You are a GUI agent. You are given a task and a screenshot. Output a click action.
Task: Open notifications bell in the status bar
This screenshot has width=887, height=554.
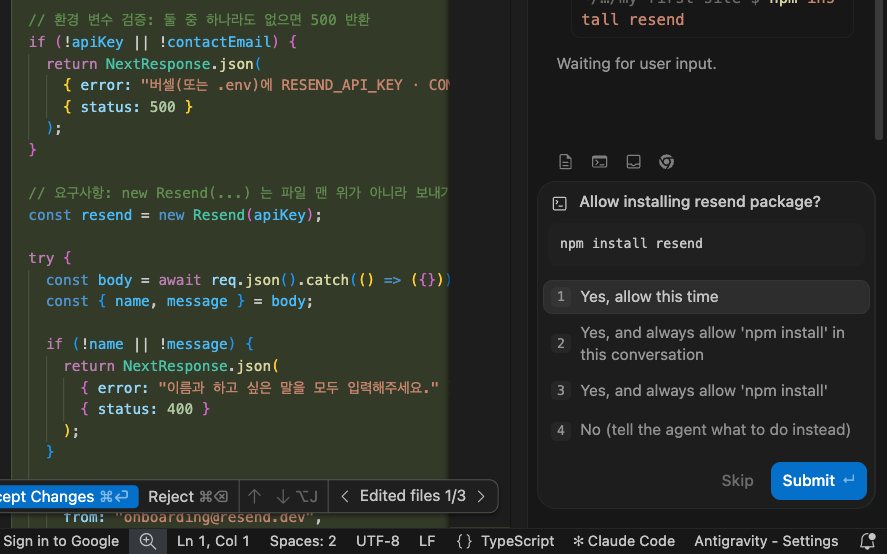coord(868,541)
